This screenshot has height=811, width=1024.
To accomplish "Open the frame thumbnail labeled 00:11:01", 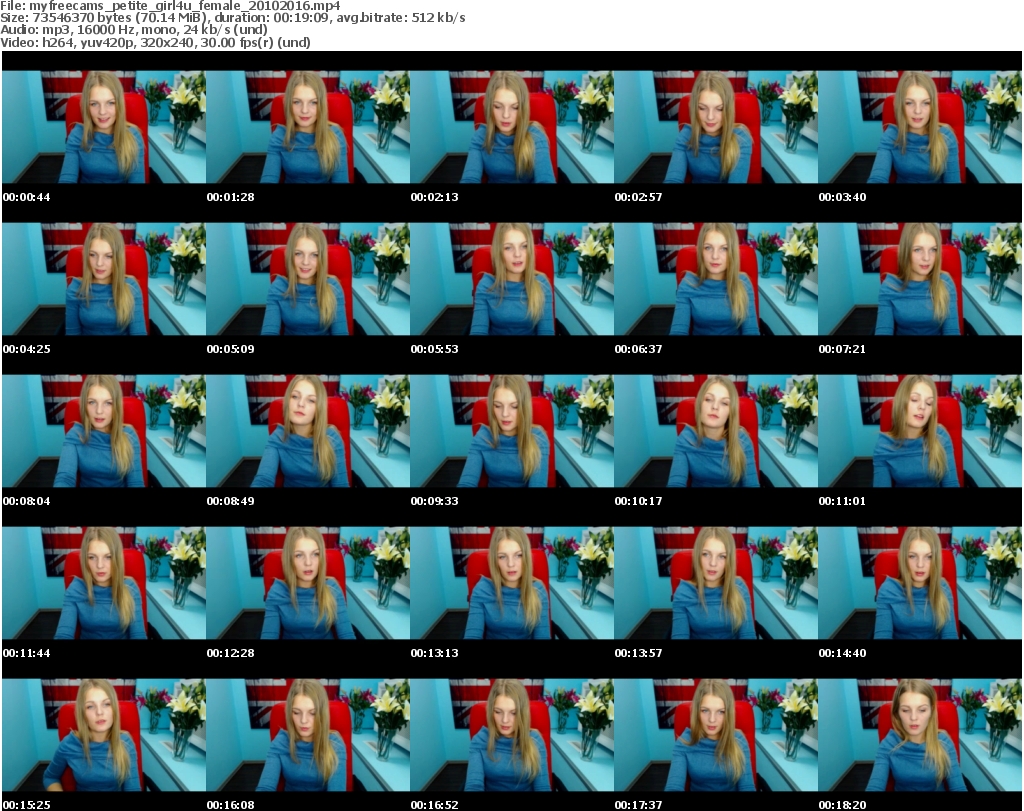I will point(920,431).
